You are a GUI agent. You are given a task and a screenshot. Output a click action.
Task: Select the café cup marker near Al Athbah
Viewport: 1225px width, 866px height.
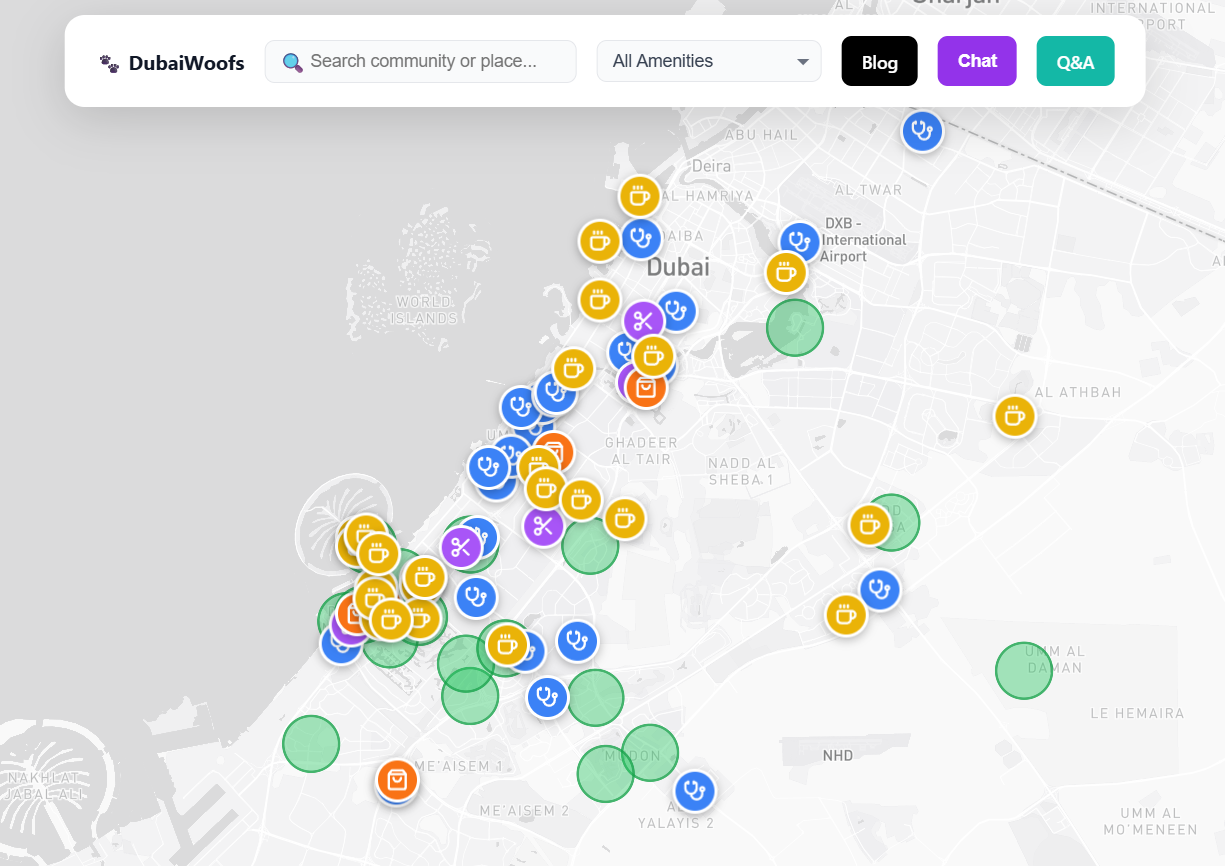[x=1015, y=417]
